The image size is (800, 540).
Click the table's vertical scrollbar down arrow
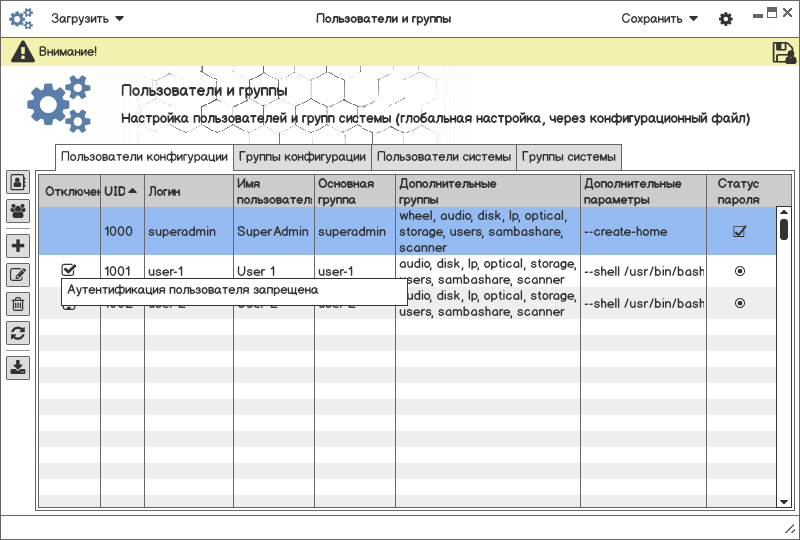[784, 501]
